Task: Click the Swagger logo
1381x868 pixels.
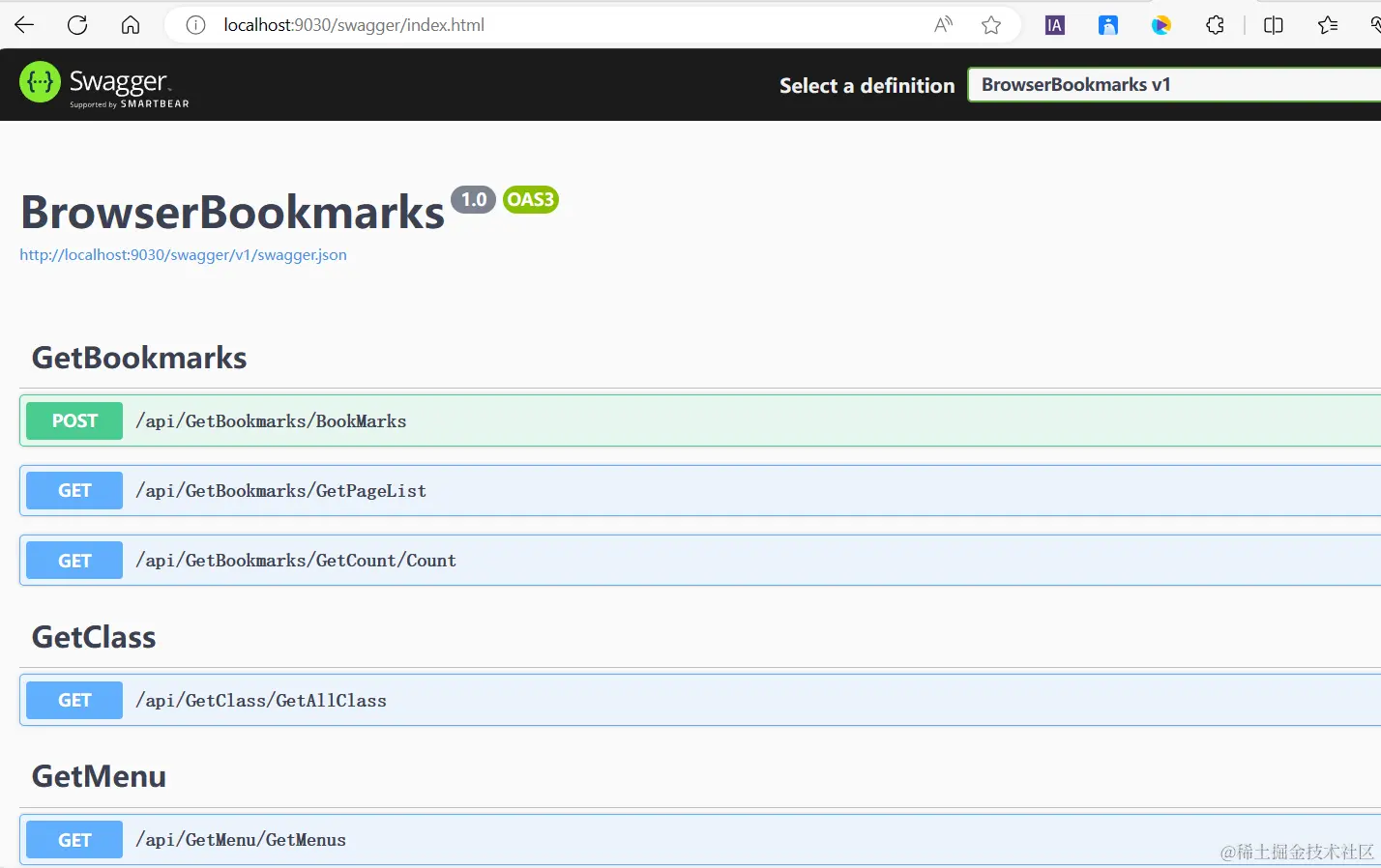Action: tap(104, 84)
